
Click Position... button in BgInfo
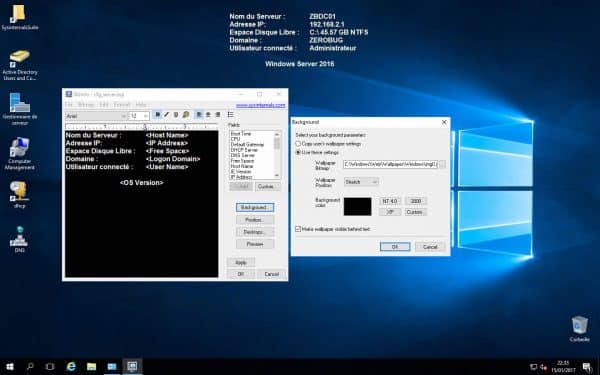(x=255, y=220)
